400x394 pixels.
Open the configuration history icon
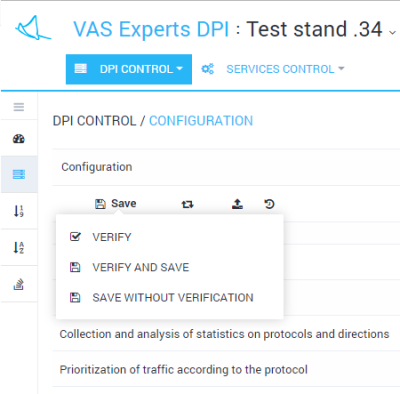coord(269,204)
